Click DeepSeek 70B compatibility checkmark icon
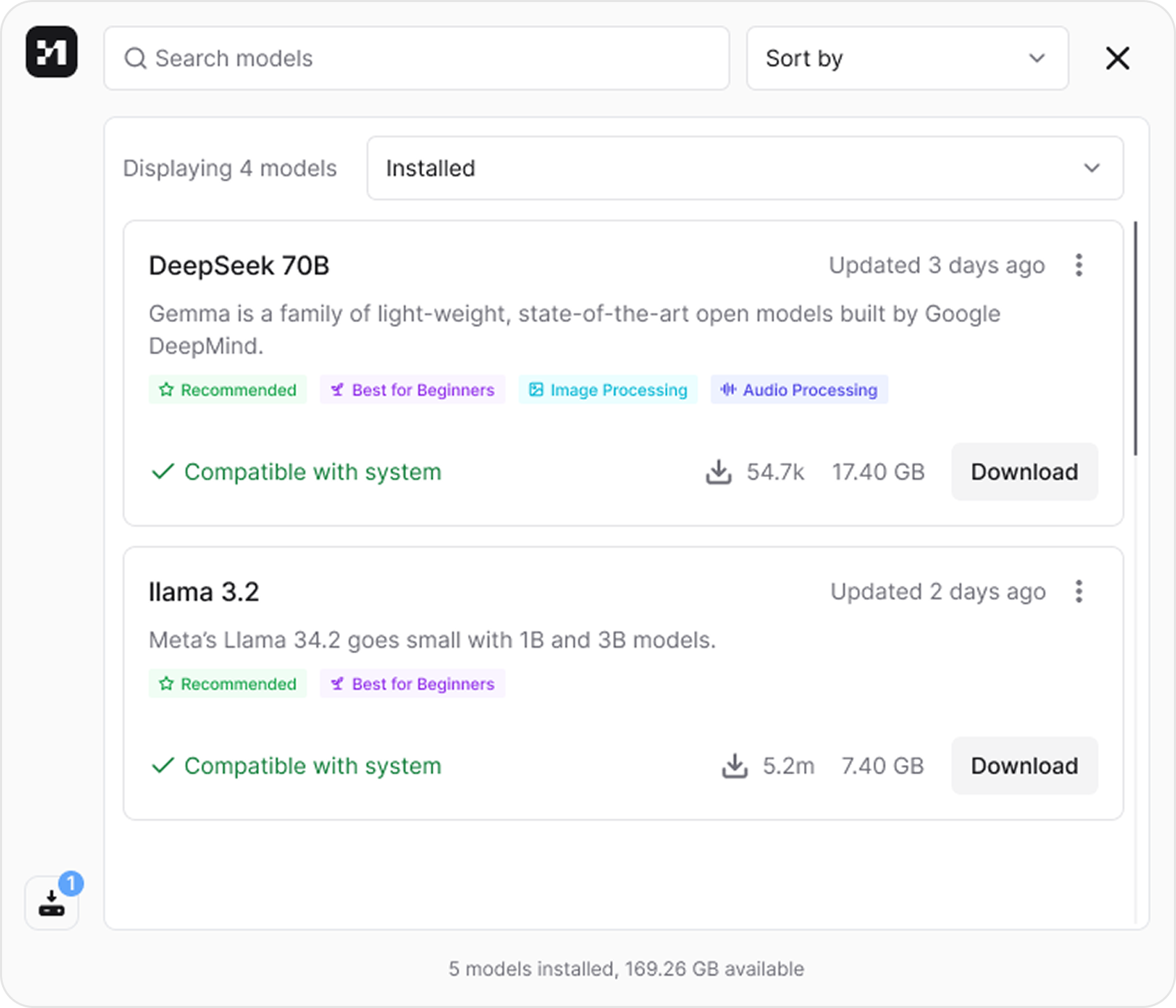 [162, 472]
